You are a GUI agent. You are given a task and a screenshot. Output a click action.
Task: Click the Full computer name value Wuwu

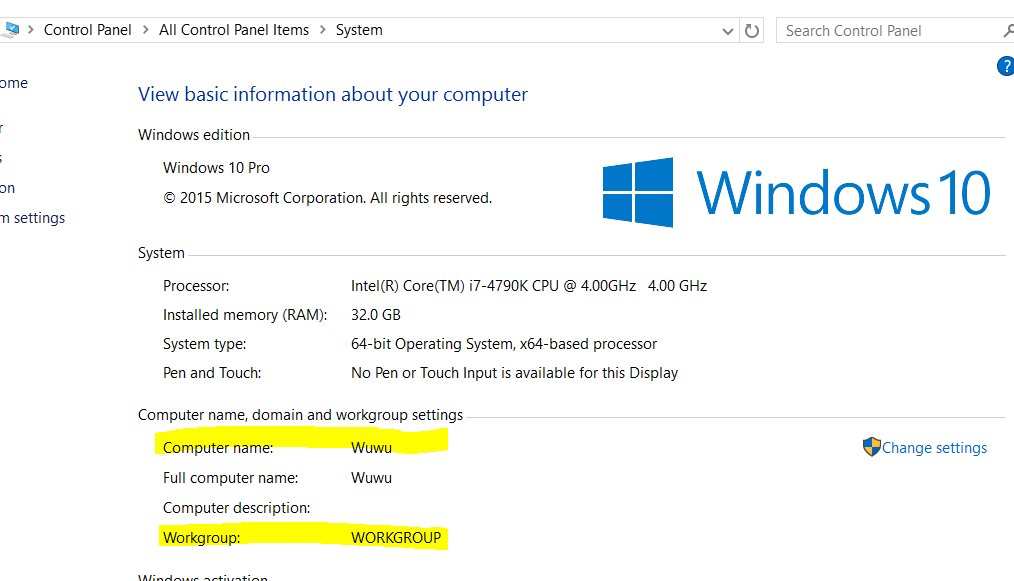371,478
